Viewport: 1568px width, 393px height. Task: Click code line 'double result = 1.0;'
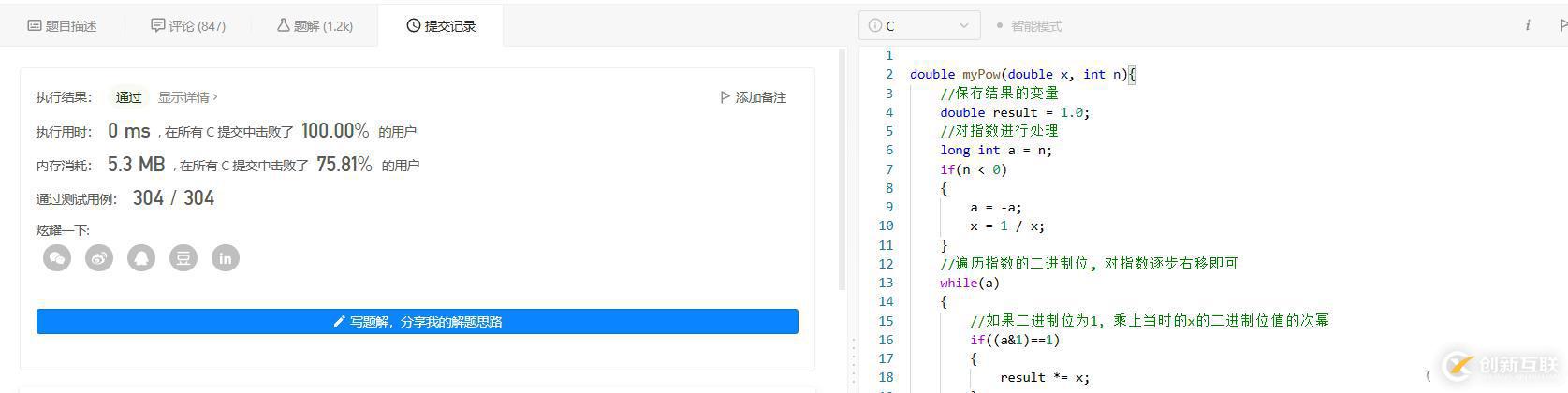point(1016,112)
